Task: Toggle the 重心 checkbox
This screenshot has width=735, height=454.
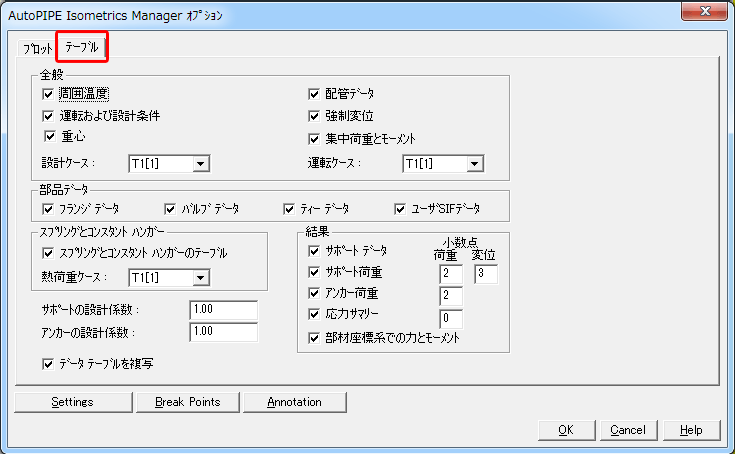Action: pyautogui.click(x=50, y=136)
